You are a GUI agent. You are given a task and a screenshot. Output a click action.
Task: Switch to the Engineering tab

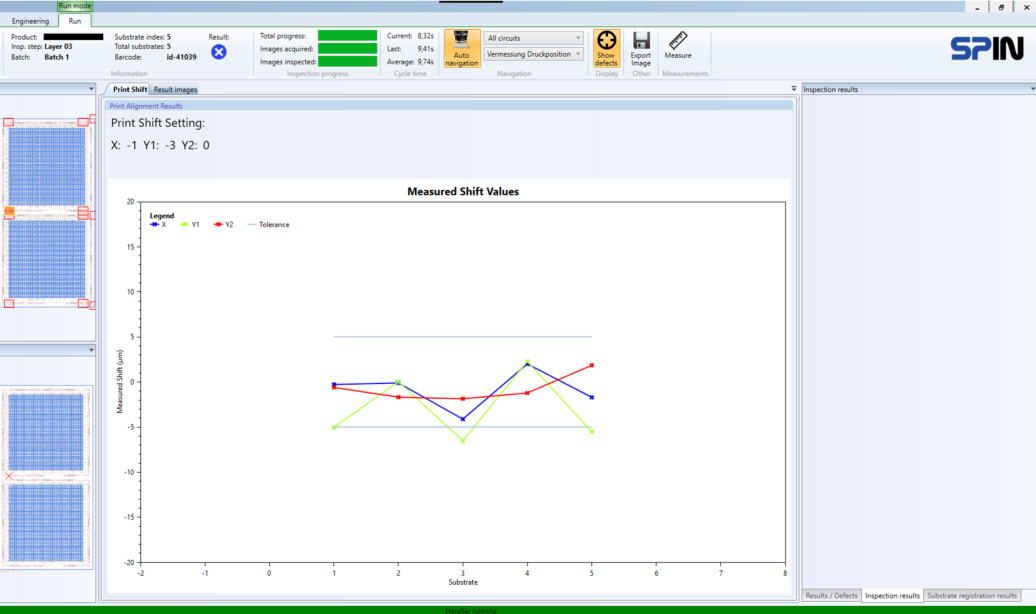coord(30,20)
